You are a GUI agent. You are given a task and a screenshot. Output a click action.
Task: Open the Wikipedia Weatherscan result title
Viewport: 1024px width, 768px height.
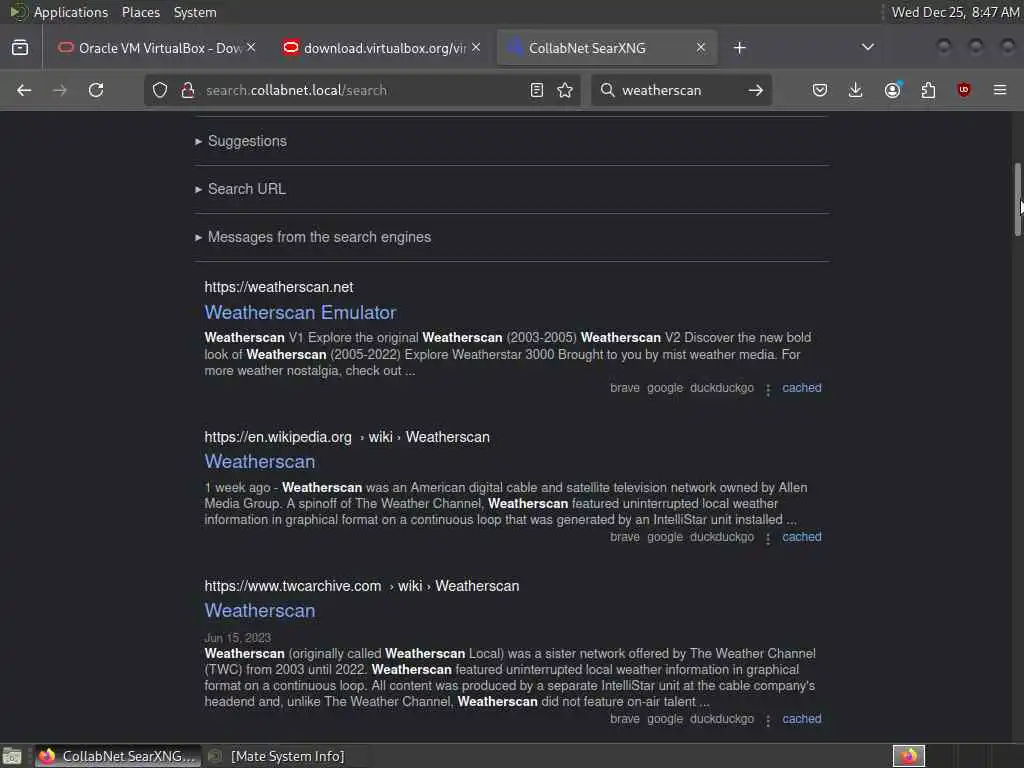[x=259, y=461]
